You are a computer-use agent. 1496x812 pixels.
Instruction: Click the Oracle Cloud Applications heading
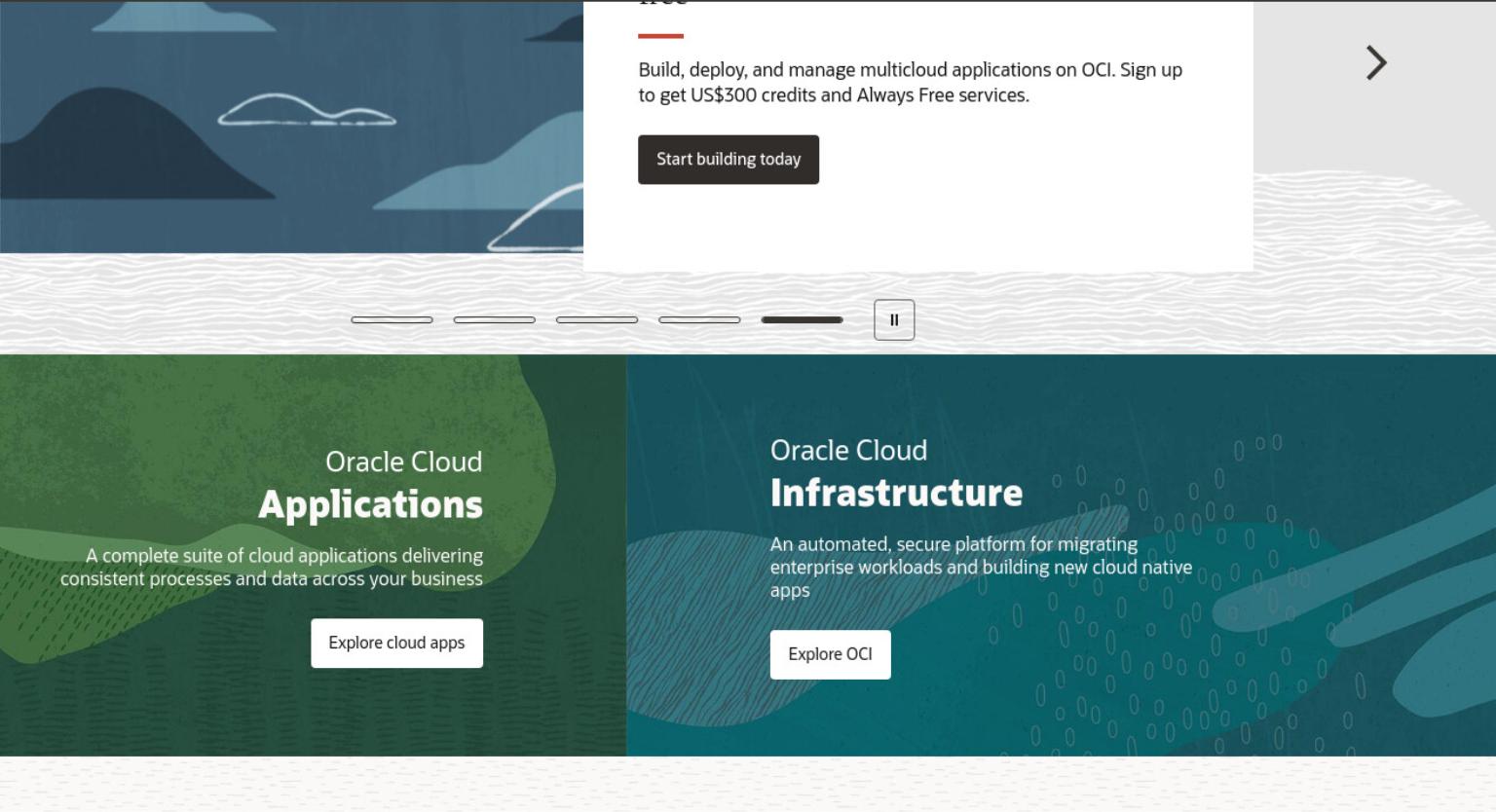(x=370, y=484)
